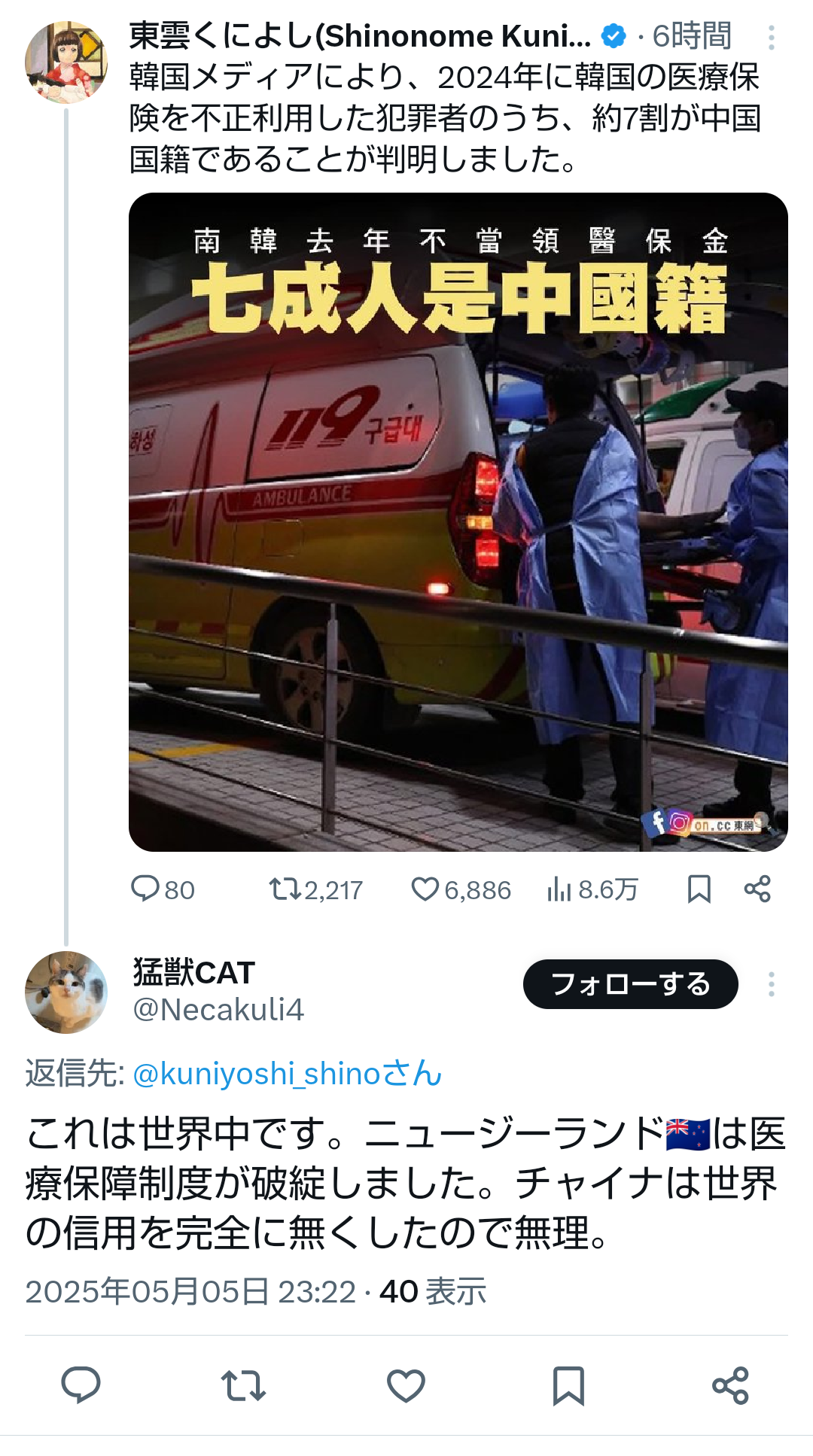Reply to 猛獣CAT's post
This screenshot has width=813, height=1456.
pyautogui.click(x=81, y=1385)
